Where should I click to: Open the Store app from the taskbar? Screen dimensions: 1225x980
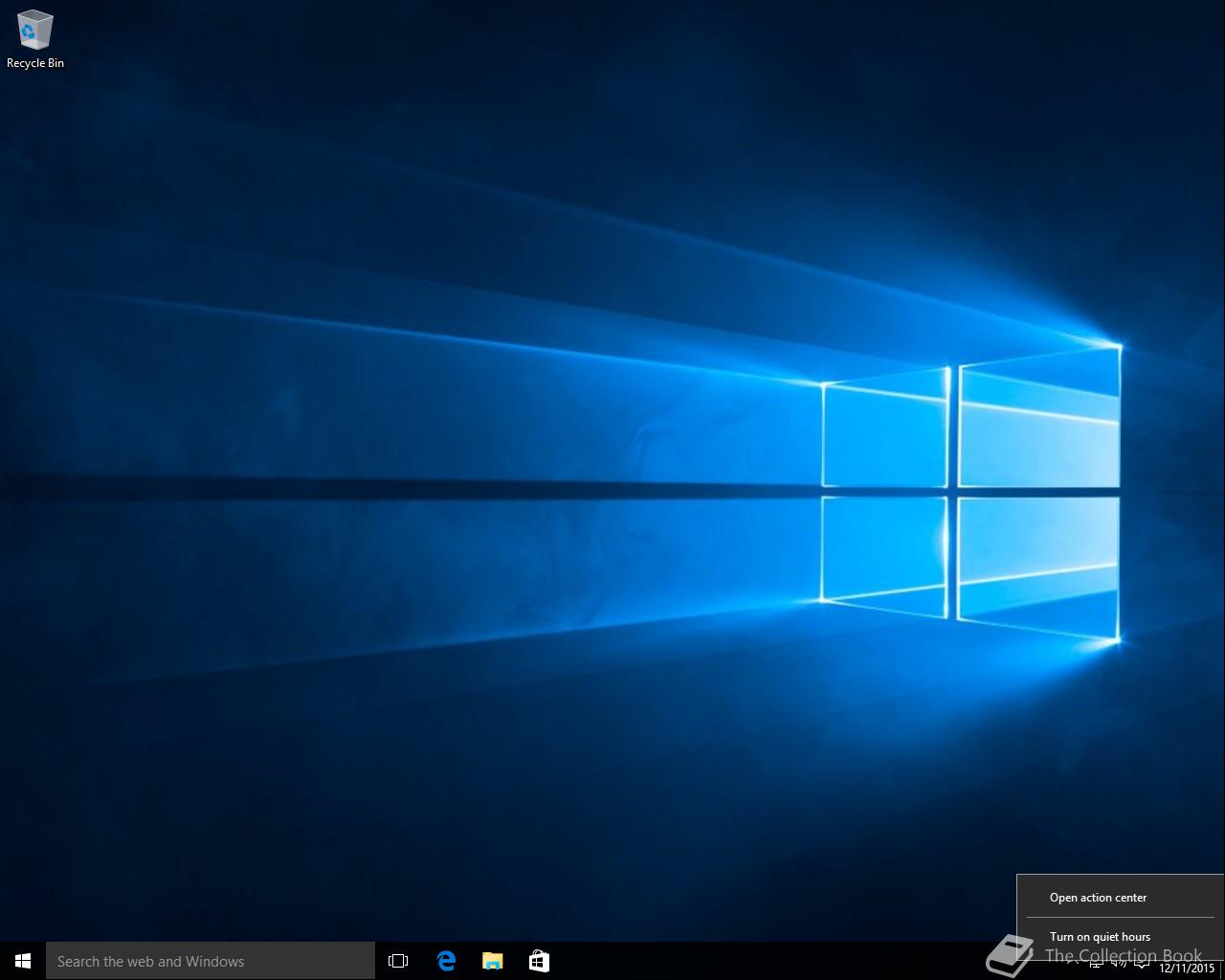(539, 961)
